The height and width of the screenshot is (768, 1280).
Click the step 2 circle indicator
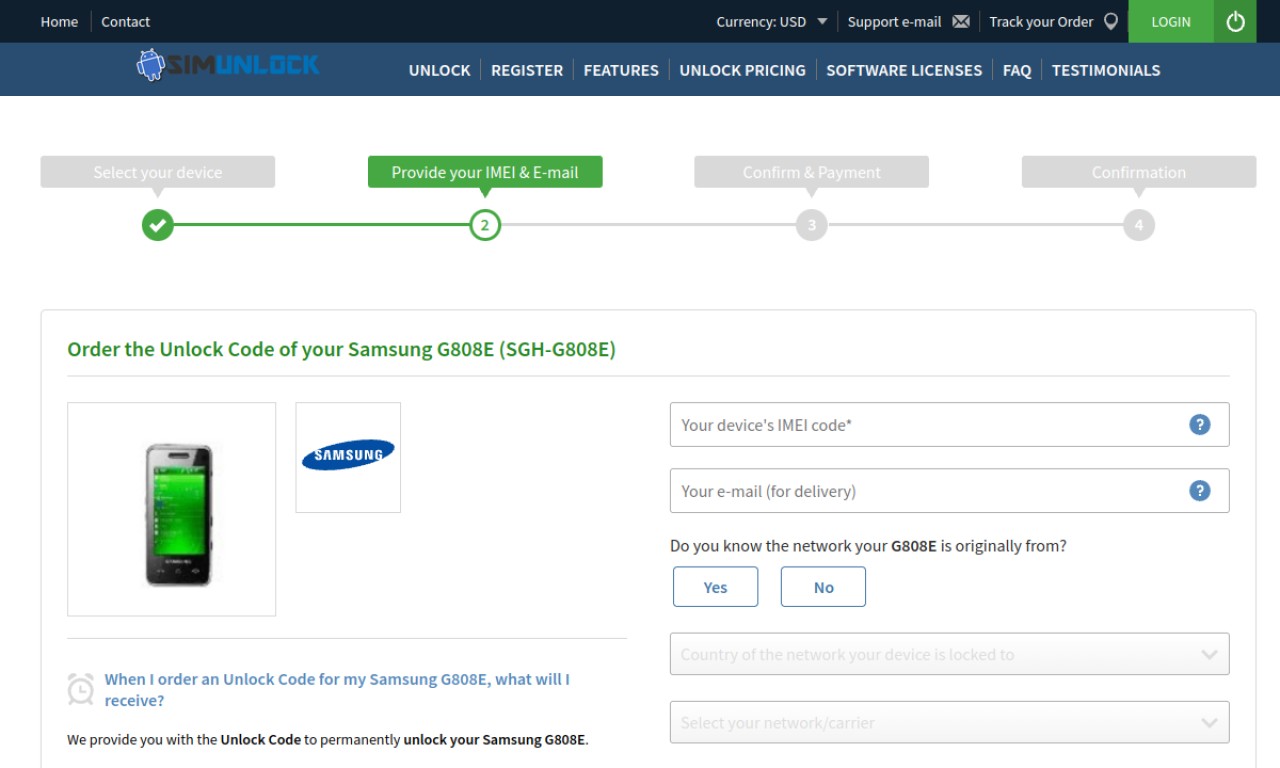point(485,225)
